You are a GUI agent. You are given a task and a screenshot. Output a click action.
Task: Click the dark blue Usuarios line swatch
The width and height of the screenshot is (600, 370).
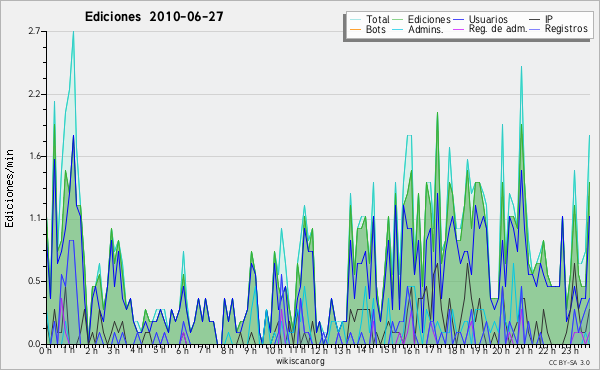tap(458, 19)
